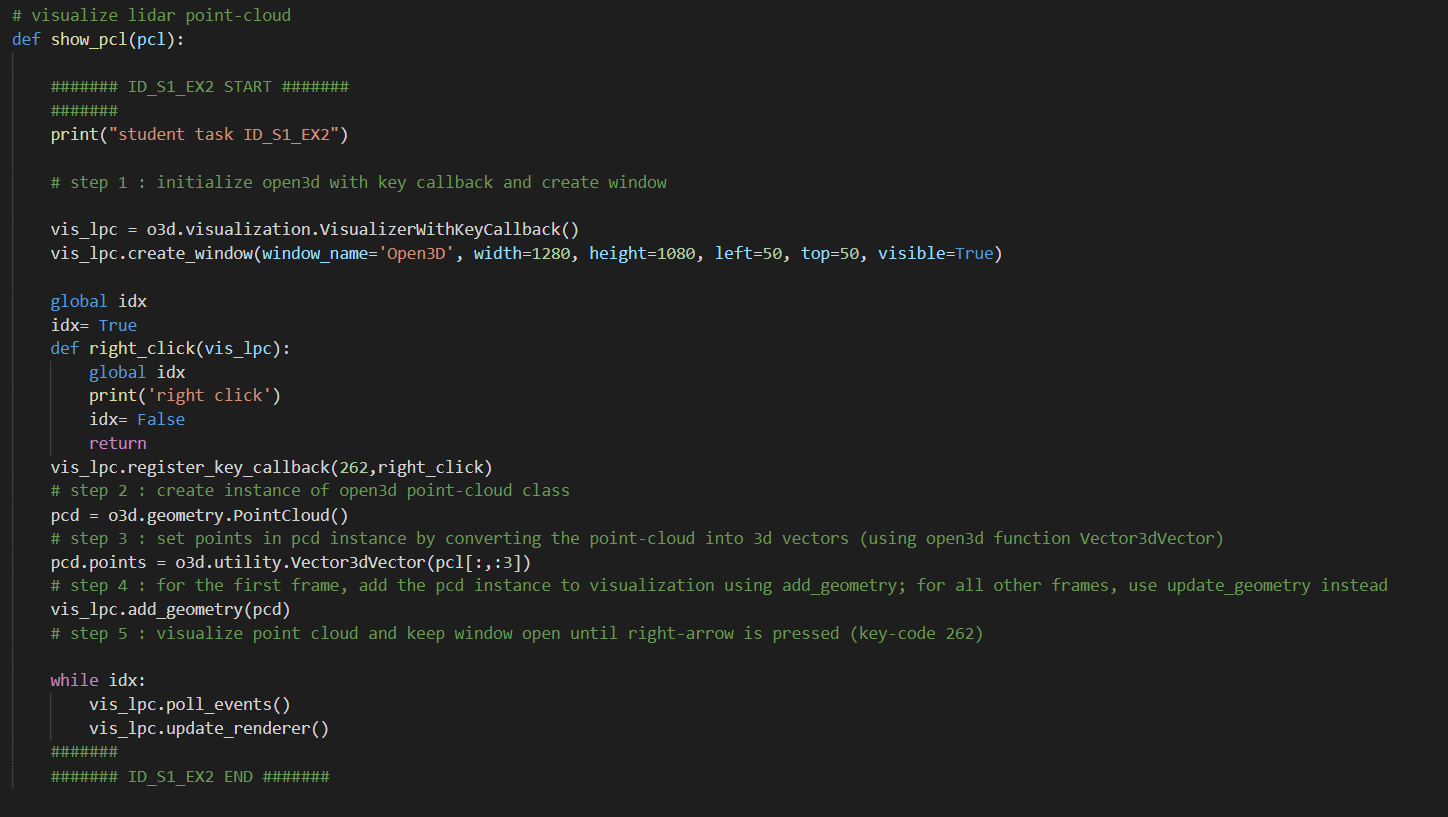1448x817 pixels.
Task: Click the print('right click') statement
Action: 185,396
